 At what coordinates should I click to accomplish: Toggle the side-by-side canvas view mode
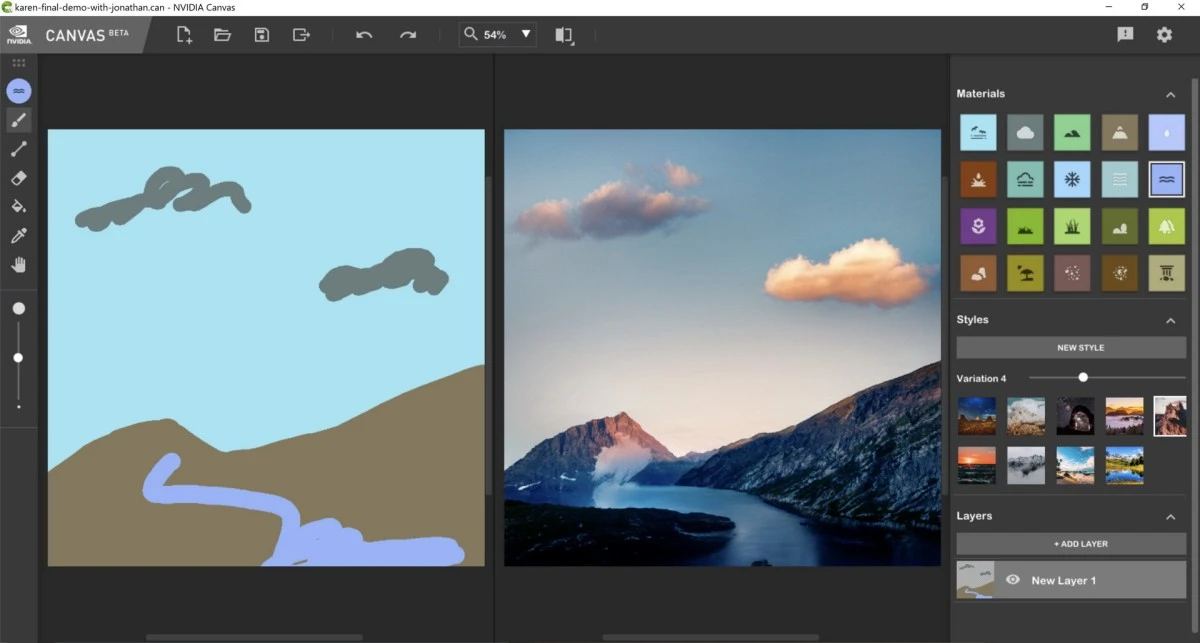tap(564, 34)
